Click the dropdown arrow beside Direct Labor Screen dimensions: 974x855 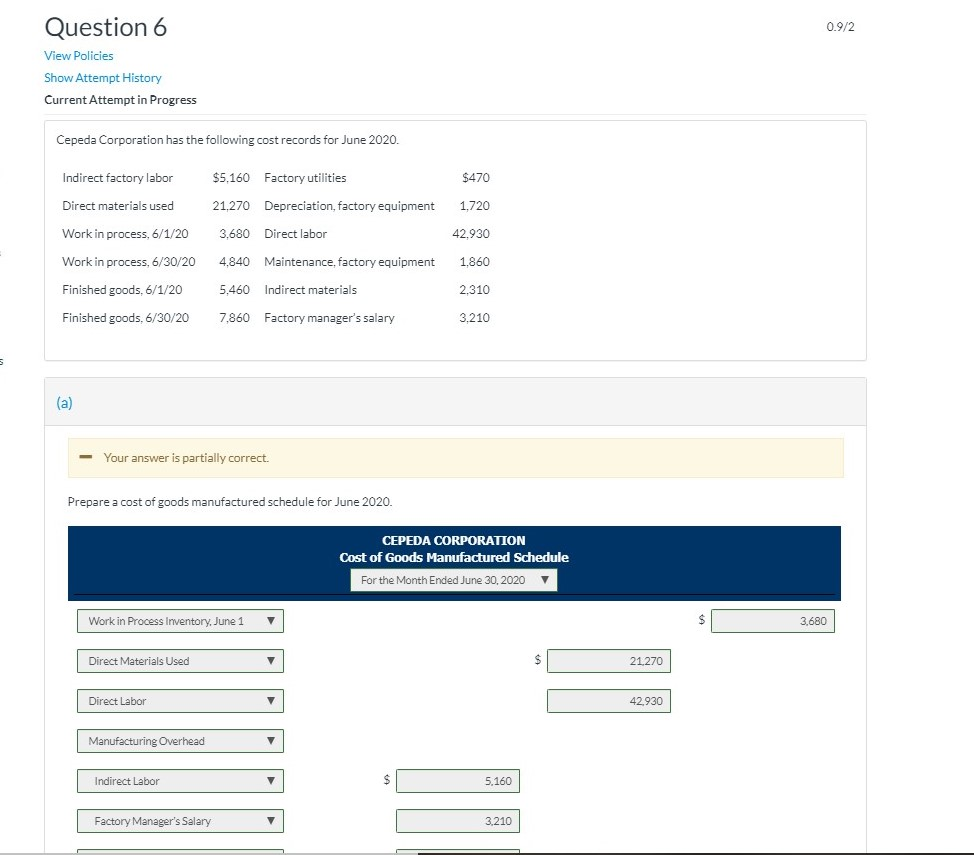[x=271, y=701]
